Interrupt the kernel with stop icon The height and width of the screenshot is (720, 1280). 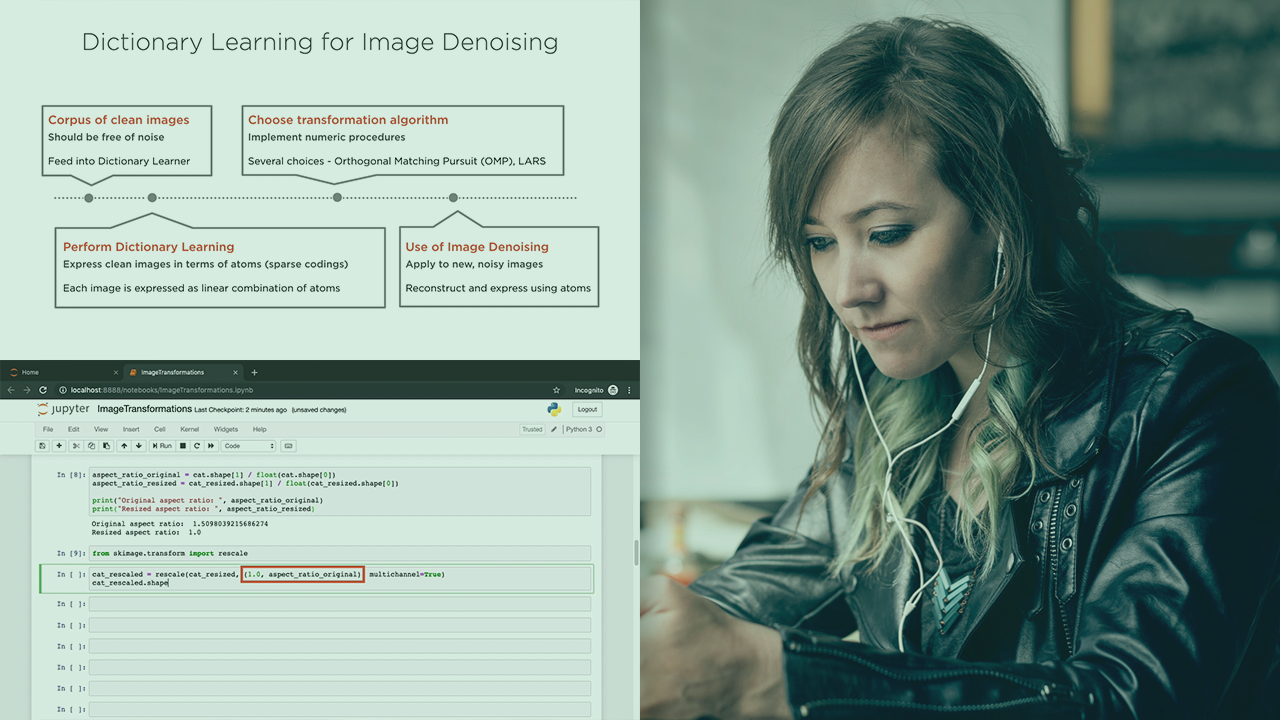click(x=183, y=446)
